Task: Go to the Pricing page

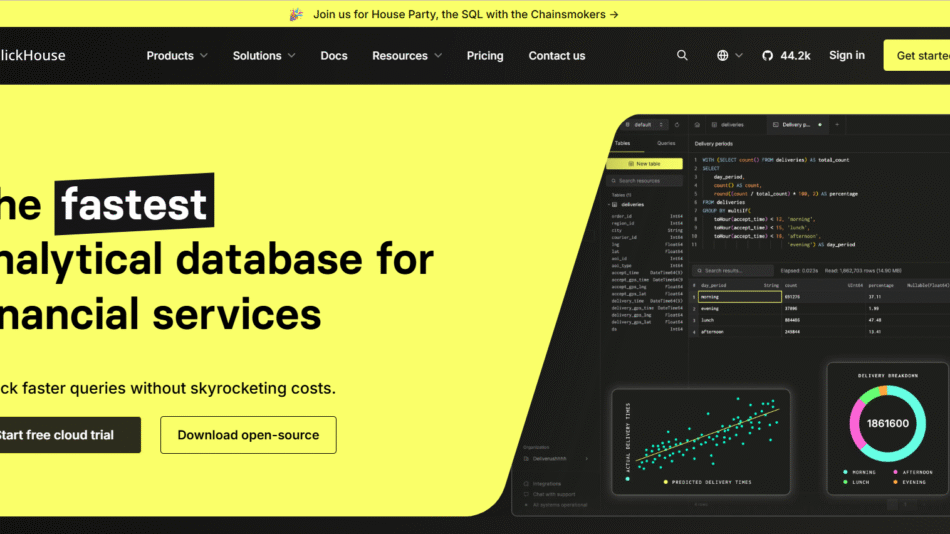Action: (485, 56)
